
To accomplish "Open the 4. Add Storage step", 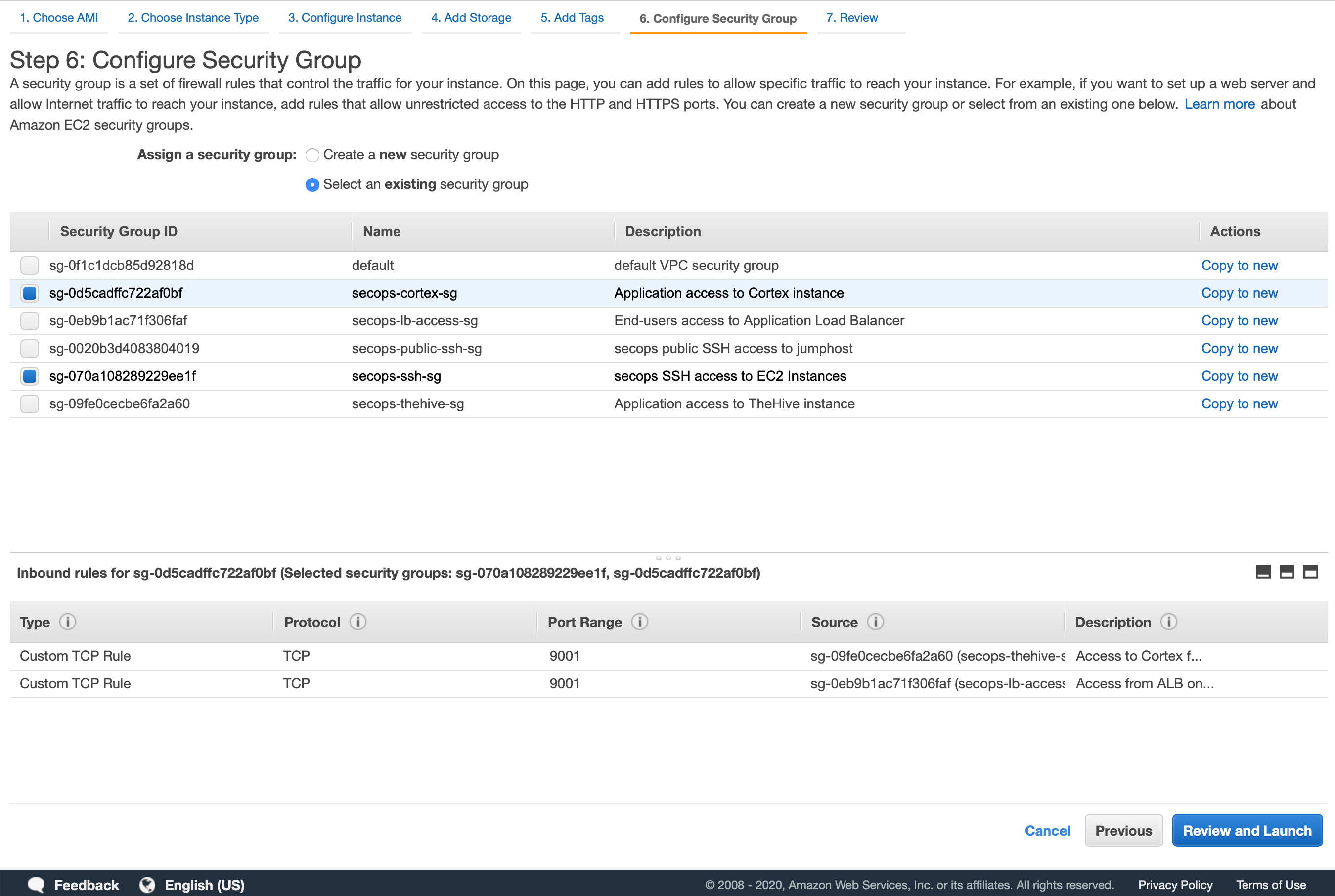I will [x=471, y=18].
